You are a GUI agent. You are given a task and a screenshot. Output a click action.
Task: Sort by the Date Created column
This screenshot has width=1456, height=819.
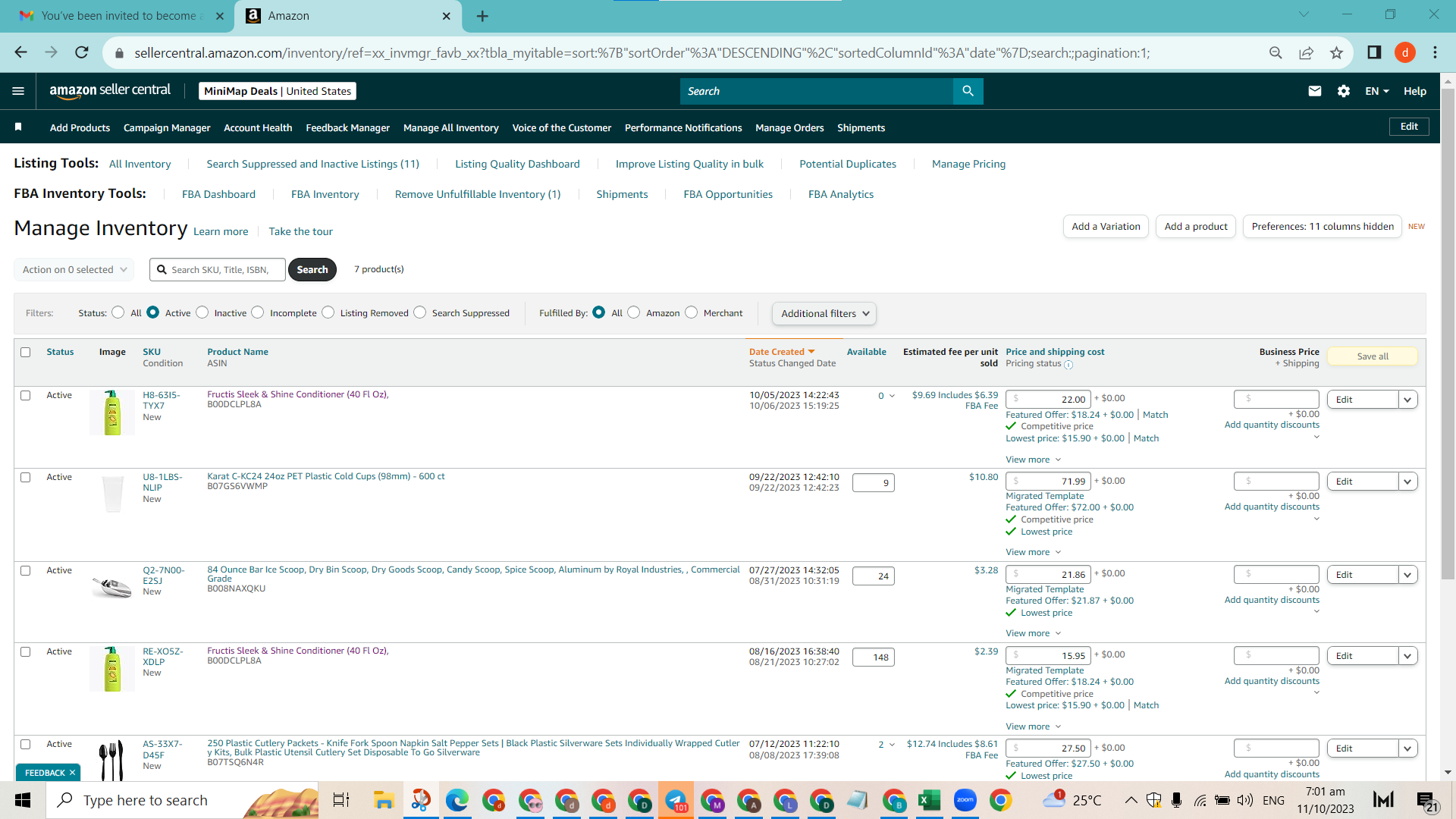(x=782, y=352)
